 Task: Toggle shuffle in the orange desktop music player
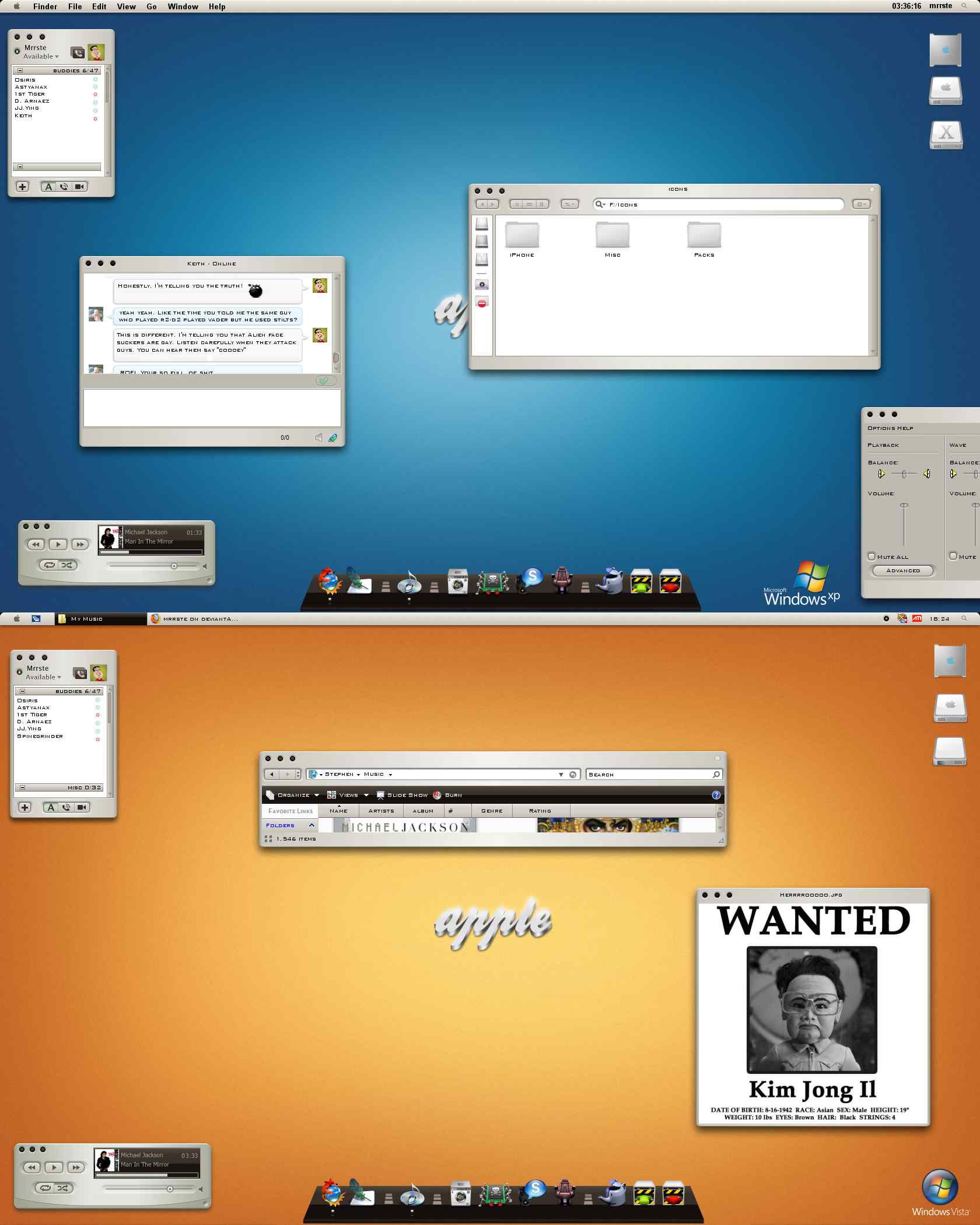coord(63,1188)
